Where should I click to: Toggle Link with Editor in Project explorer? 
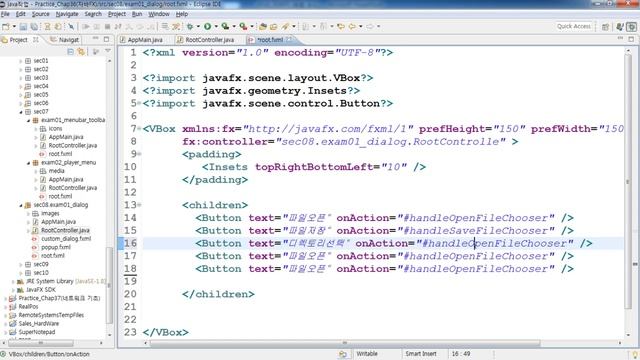pos(81,51)
